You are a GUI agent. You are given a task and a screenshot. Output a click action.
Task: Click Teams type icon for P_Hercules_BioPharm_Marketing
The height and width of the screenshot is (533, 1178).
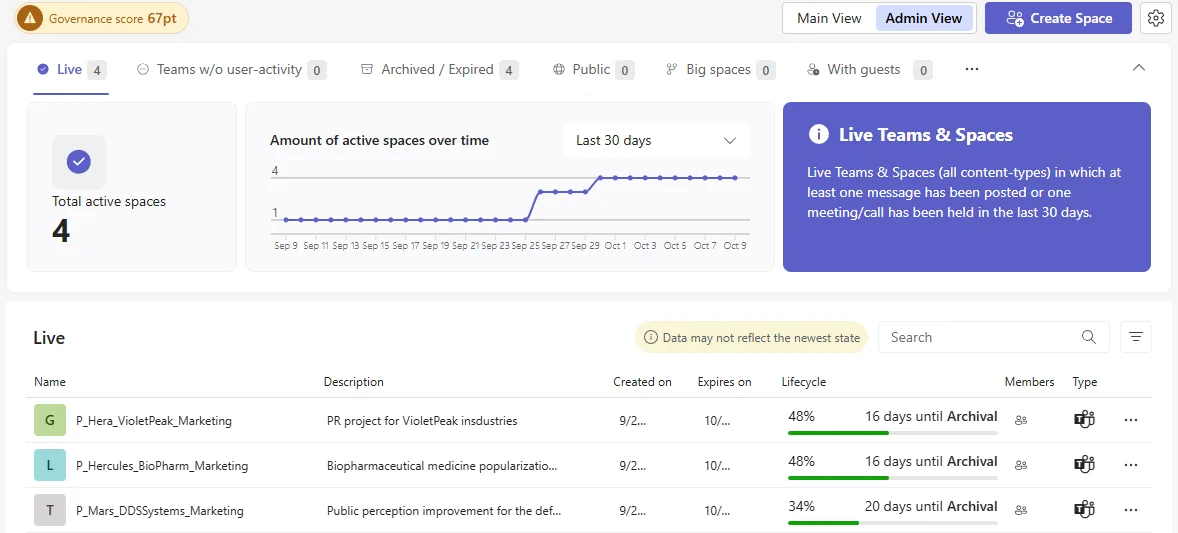click(x=1084, y=465)
